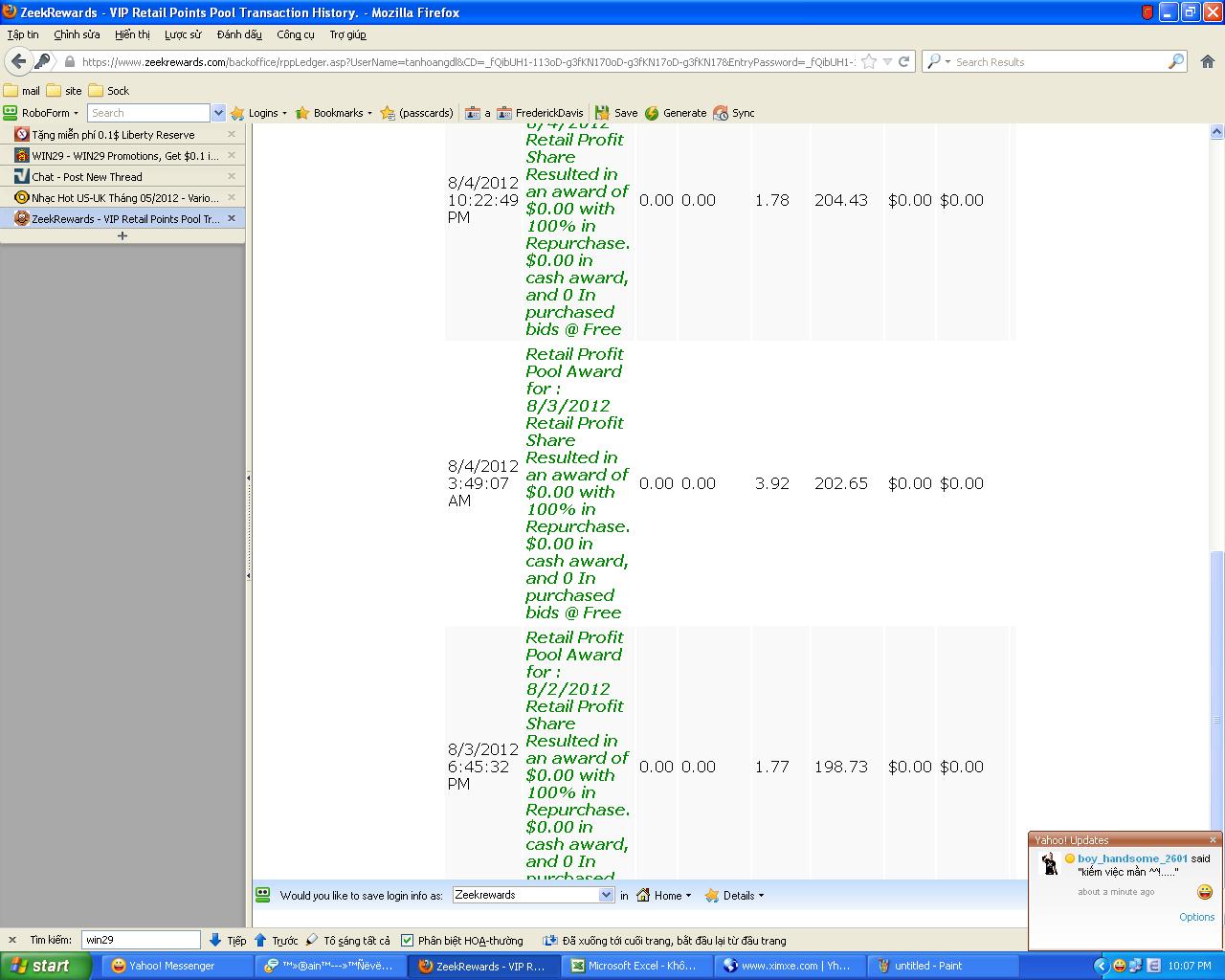Open Options in Yahoo! Updates popup
Image resolution: width=1225 pixels, height=980 pixels.
[1196, 917]
